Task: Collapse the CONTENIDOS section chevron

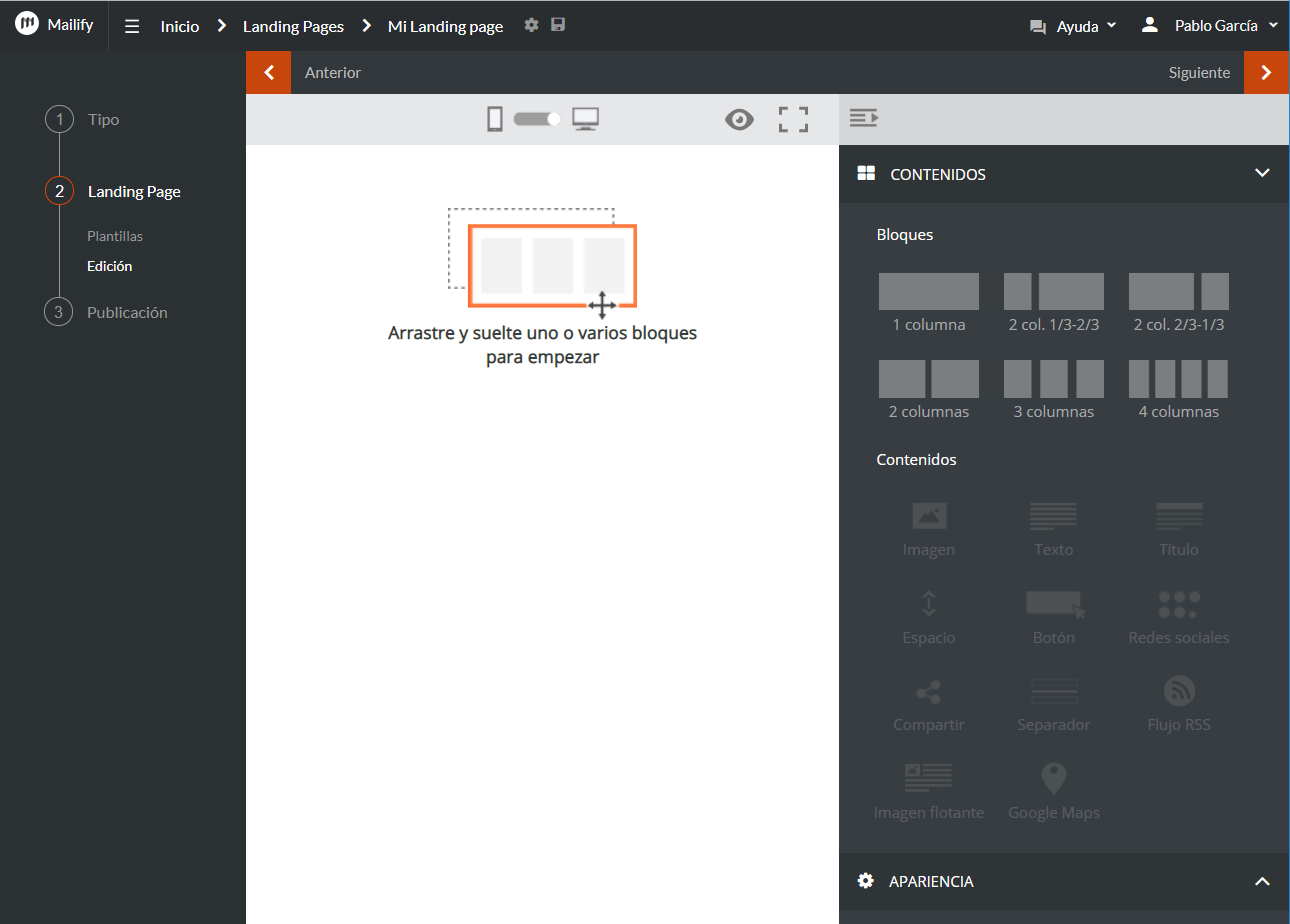Action: [x=1262, y=173]
